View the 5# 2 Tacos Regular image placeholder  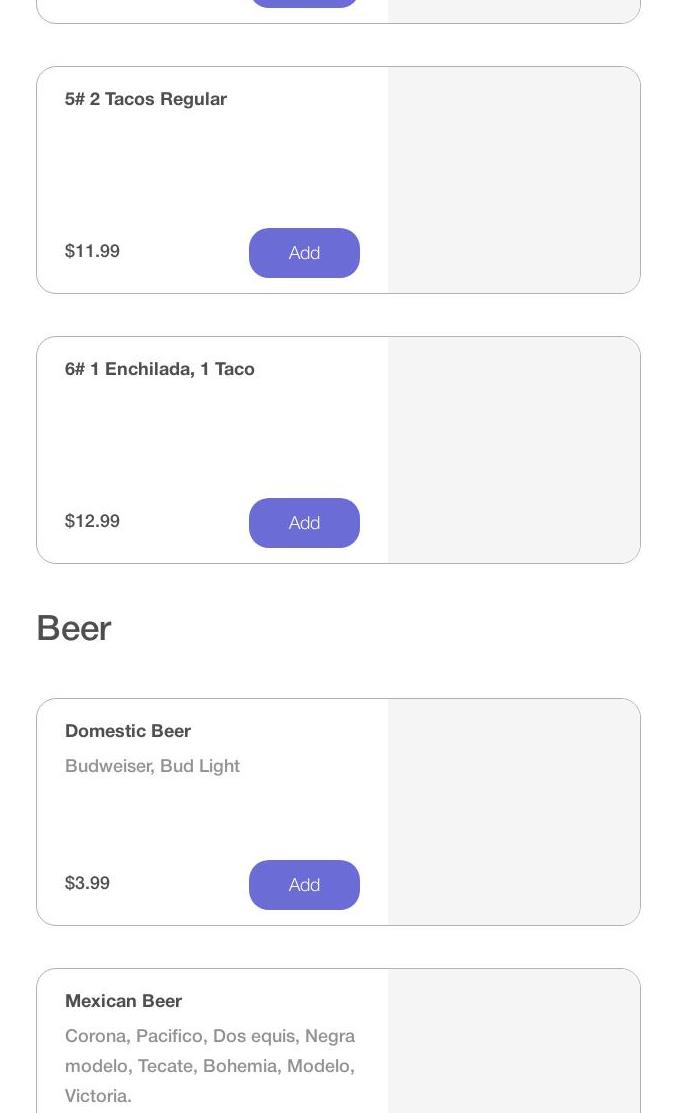click(x=514, y=180)
